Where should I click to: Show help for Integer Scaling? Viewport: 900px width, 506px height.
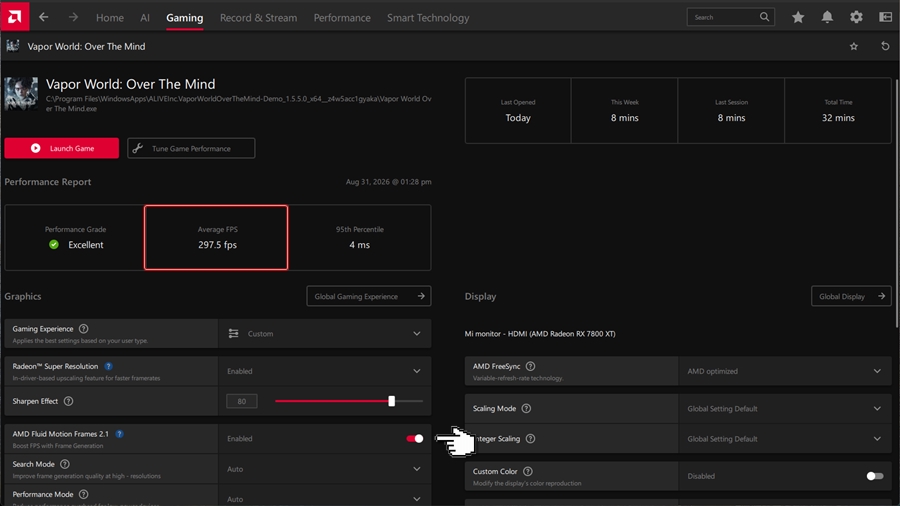[x=530, y=438]
